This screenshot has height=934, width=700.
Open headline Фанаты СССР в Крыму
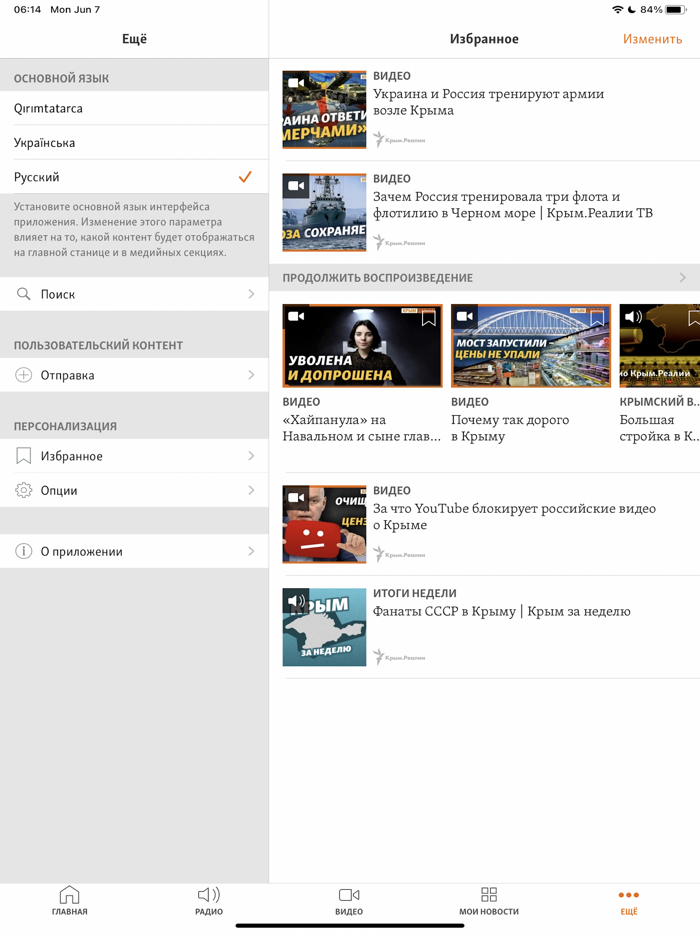point(502,611)
